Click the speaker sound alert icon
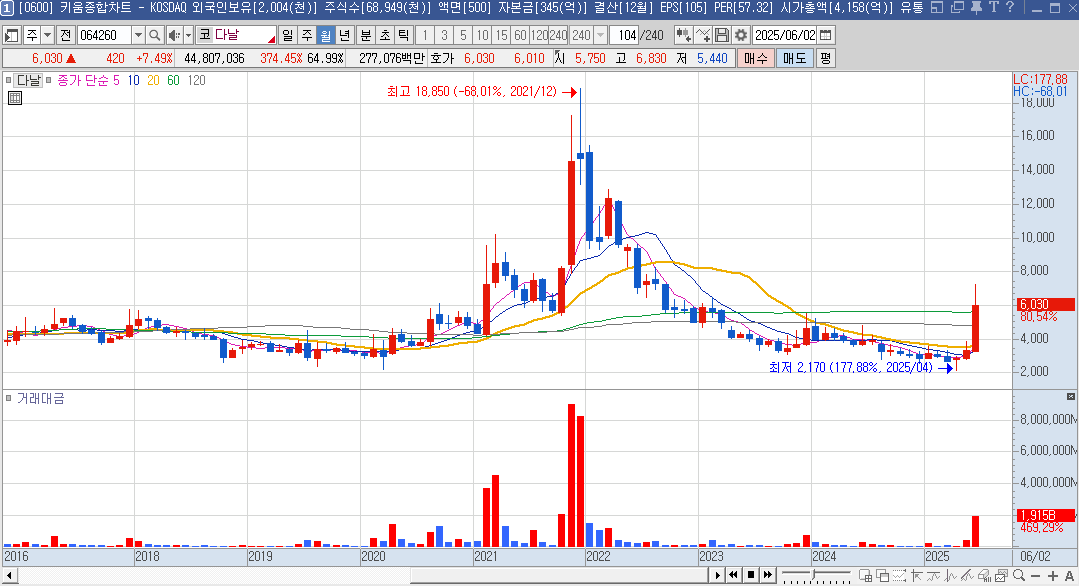1079x586 pixels. [x=173, y=35]
